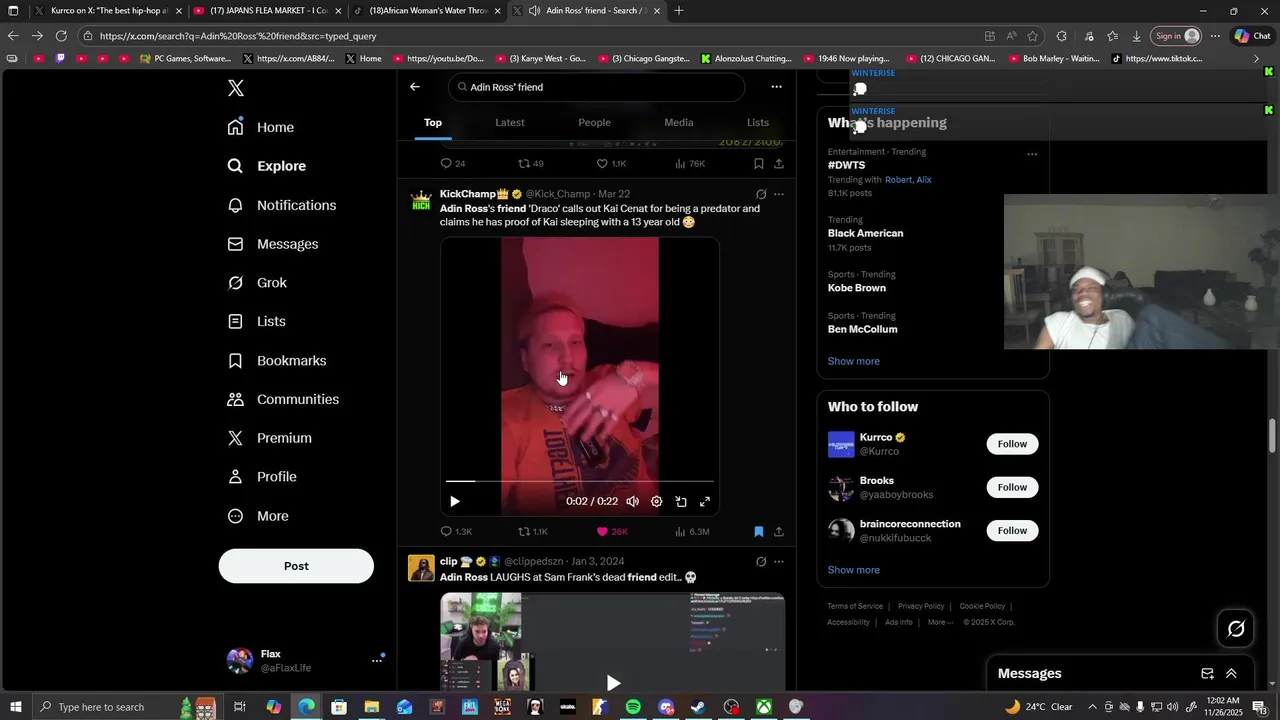Open Bookmarks in the sidebar
This screenshot has width=1280, height=720.
click(x=277, y=360)
